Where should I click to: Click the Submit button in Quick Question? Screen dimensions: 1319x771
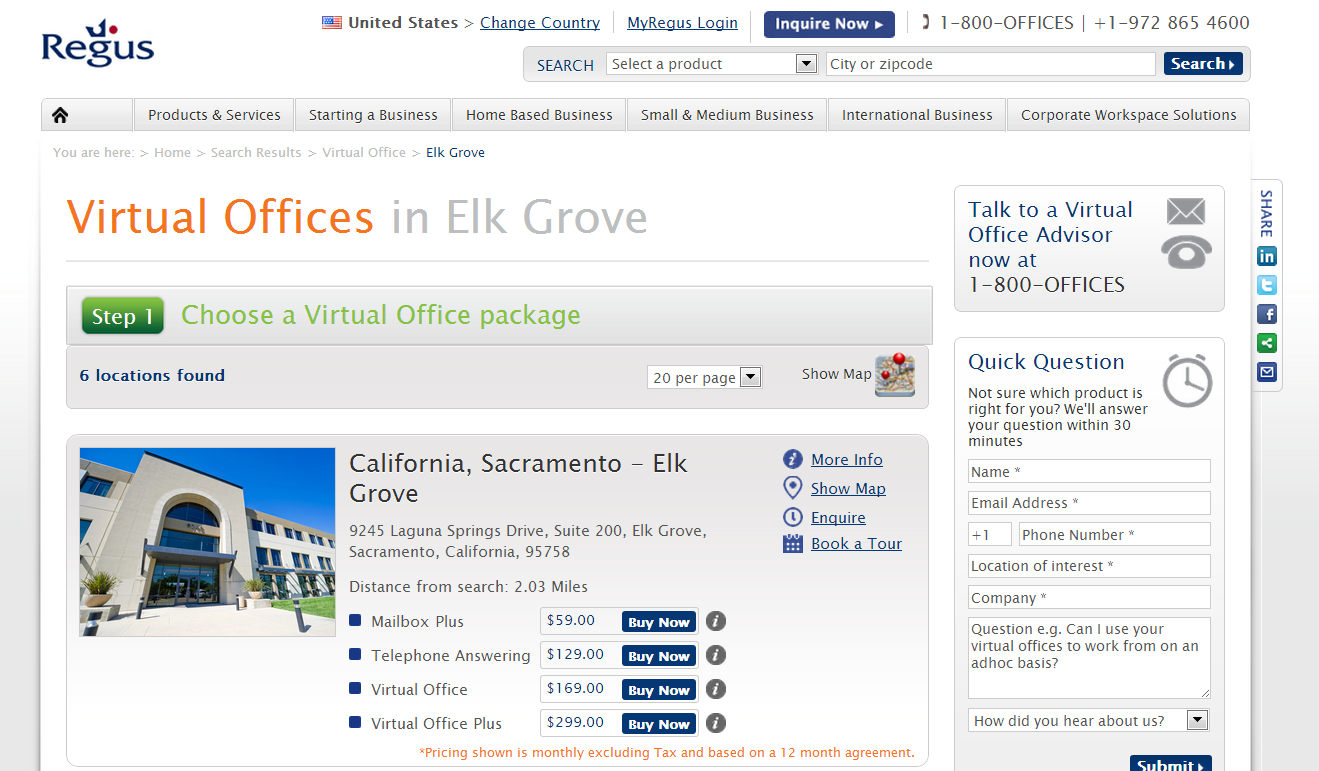click(x=1170, y=763)
